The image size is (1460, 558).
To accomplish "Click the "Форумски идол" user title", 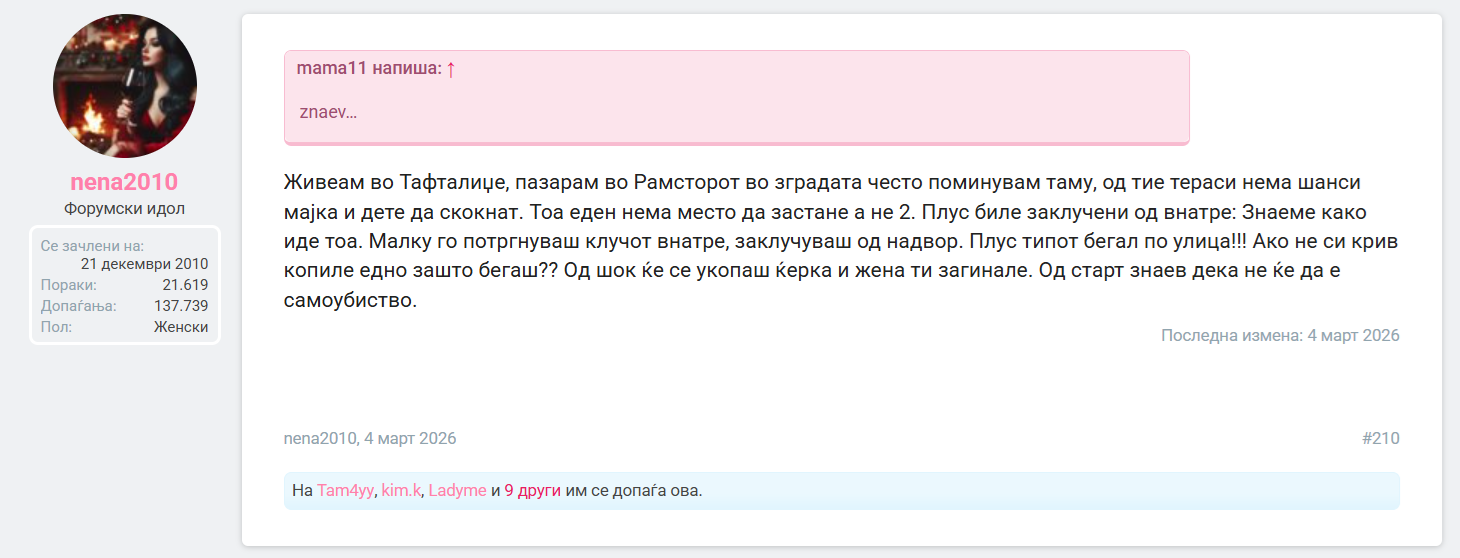I will pos(124,209).
